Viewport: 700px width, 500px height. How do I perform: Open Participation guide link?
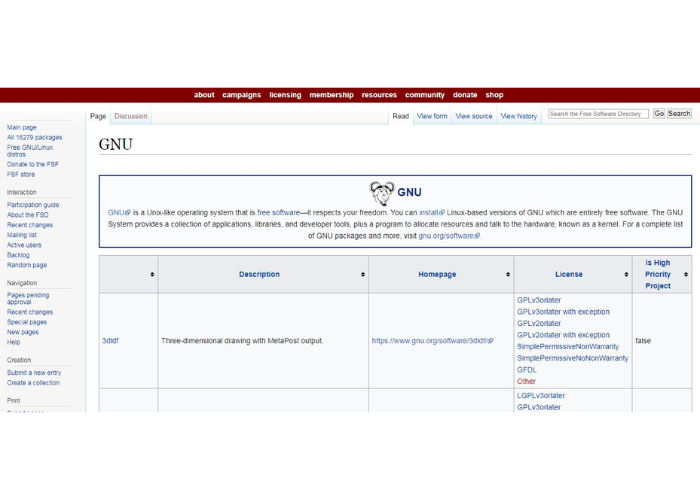coord(33,205)
